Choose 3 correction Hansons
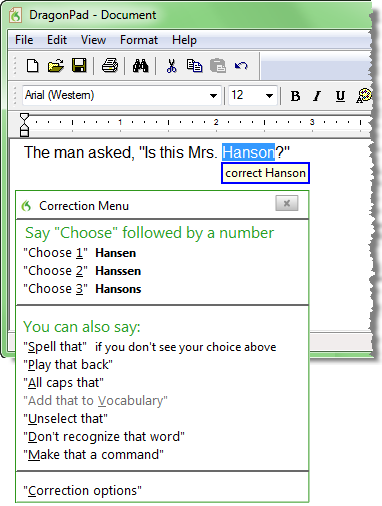 pyautogui.click(x=82, y=289)
